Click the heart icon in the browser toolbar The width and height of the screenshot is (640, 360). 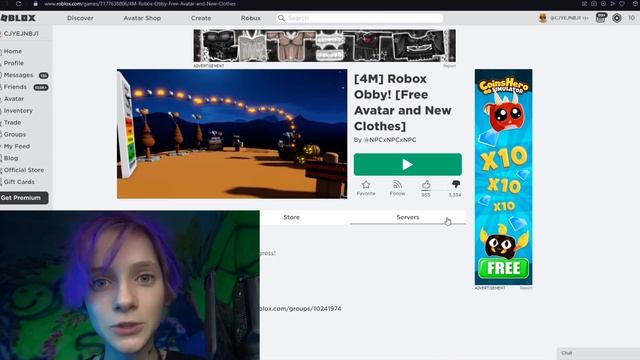click(x=622, y=4)
